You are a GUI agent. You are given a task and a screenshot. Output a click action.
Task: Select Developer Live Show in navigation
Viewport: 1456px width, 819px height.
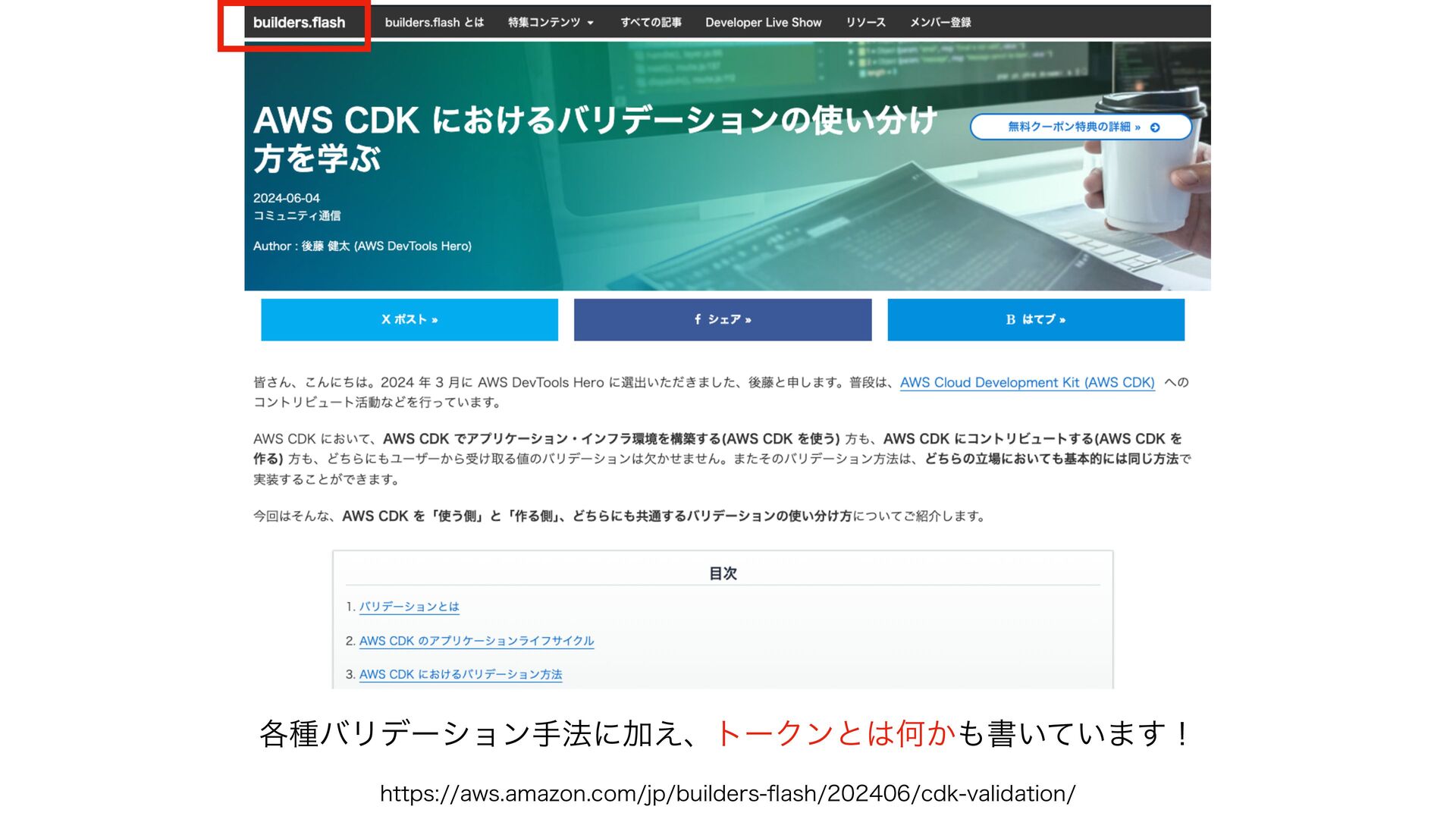point(763,23)
